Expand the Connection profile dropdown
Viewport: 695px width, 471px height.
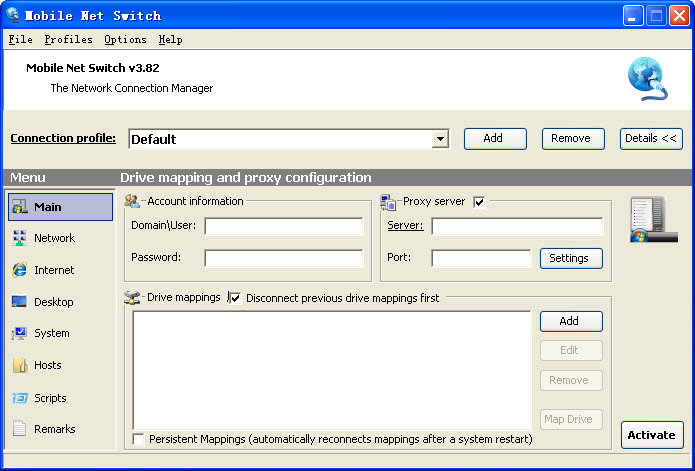440,139
